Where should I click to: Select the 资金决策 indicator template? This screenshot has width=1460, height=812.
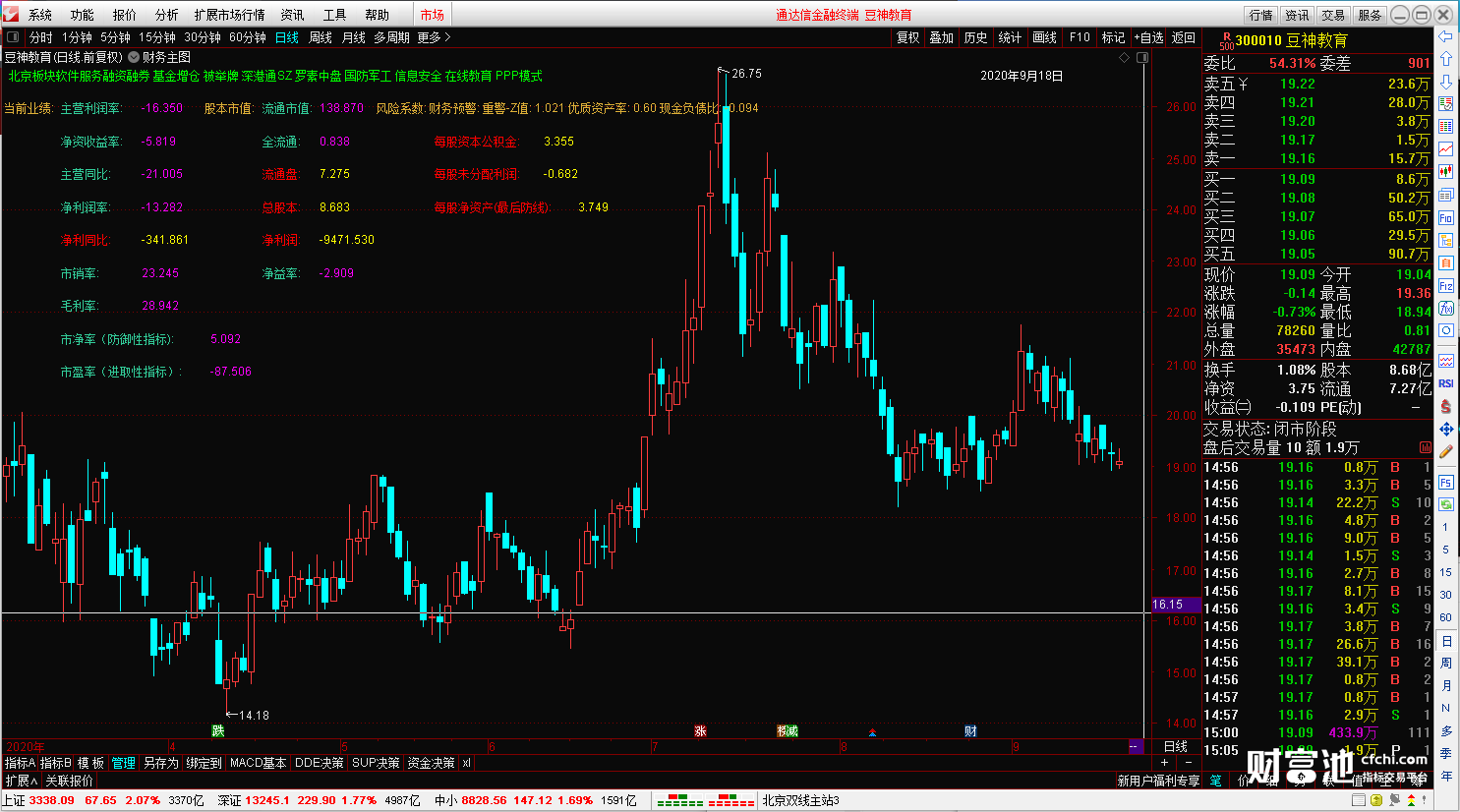[x=432, y=763]
